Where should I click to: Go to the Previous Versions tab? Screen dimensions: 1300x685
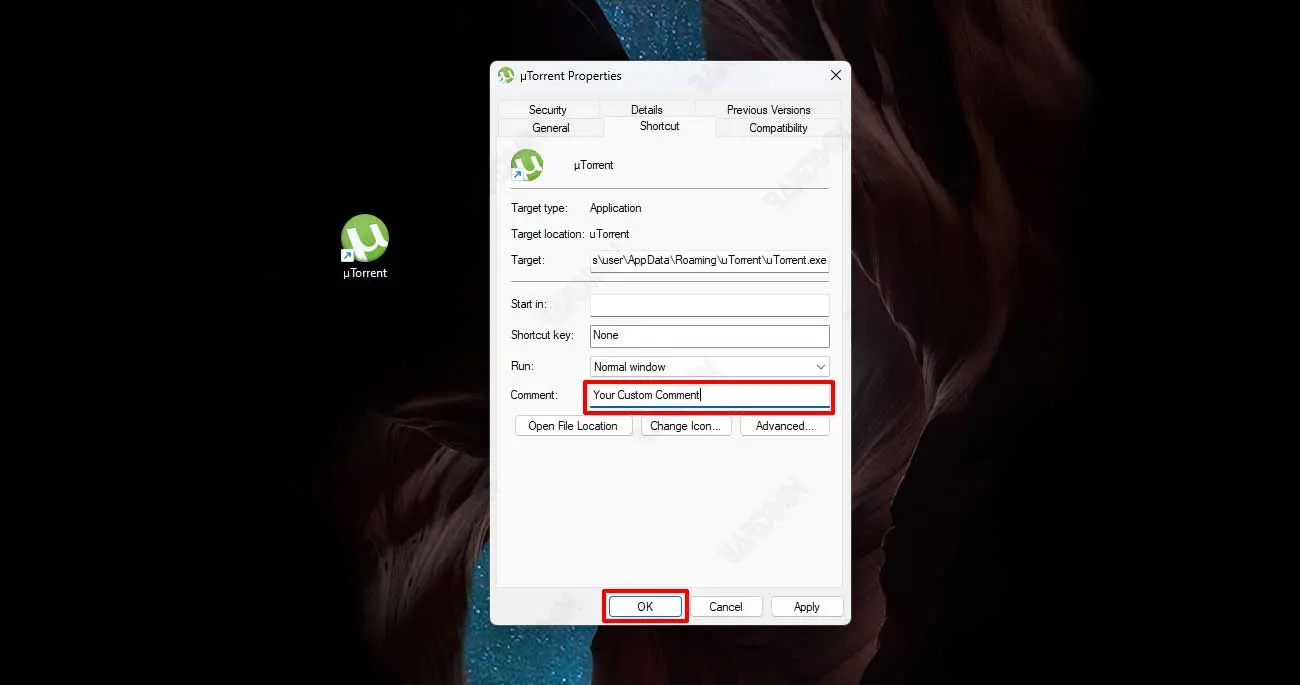[x=768, y=110]
